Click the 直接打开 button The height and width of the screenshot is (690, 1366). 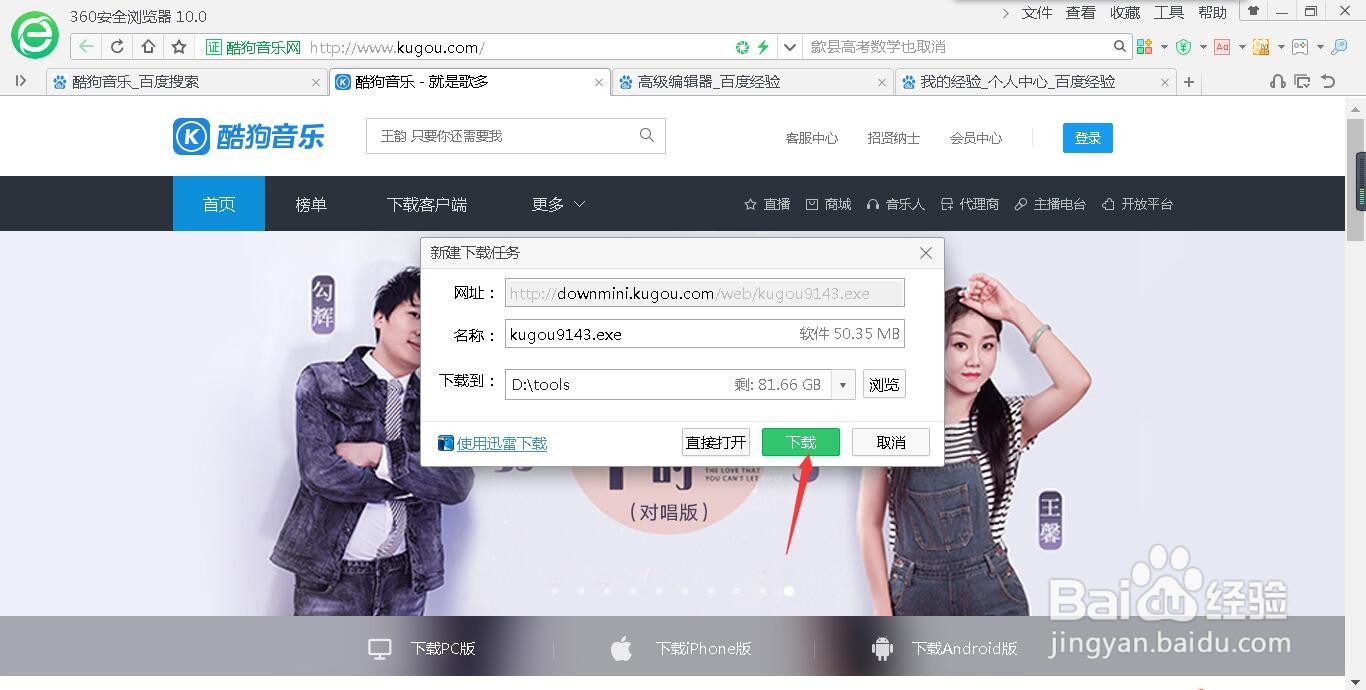[x=716, y=442]
